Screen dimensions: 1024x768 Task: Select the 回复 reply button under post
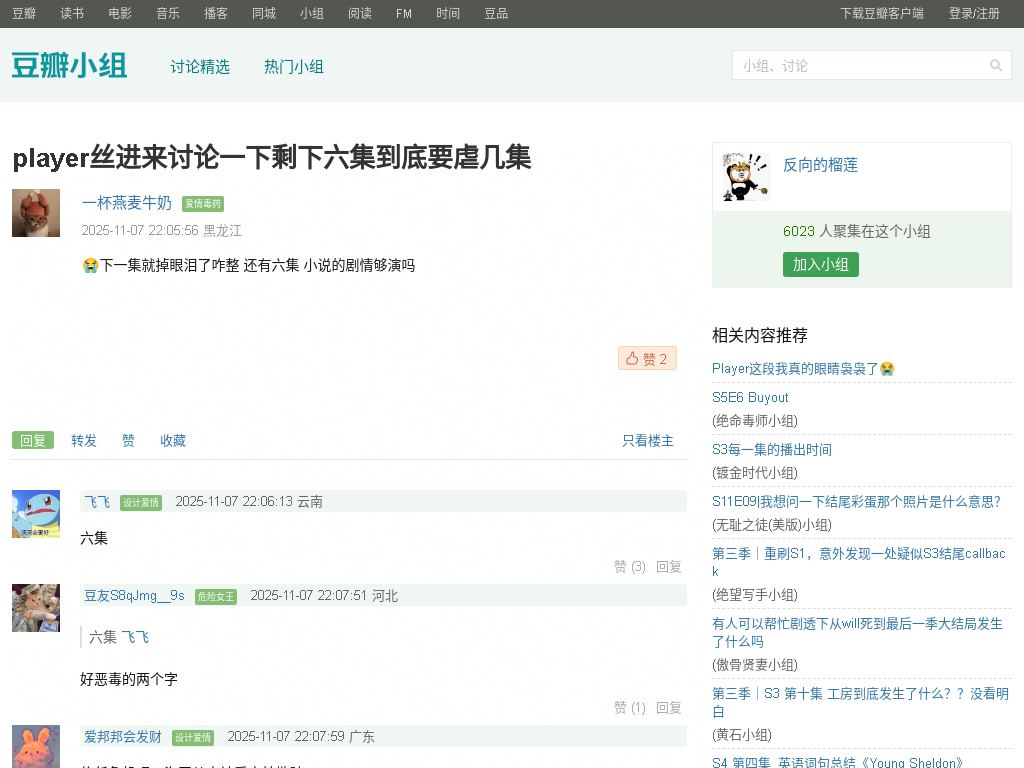(x=33, y=441)
